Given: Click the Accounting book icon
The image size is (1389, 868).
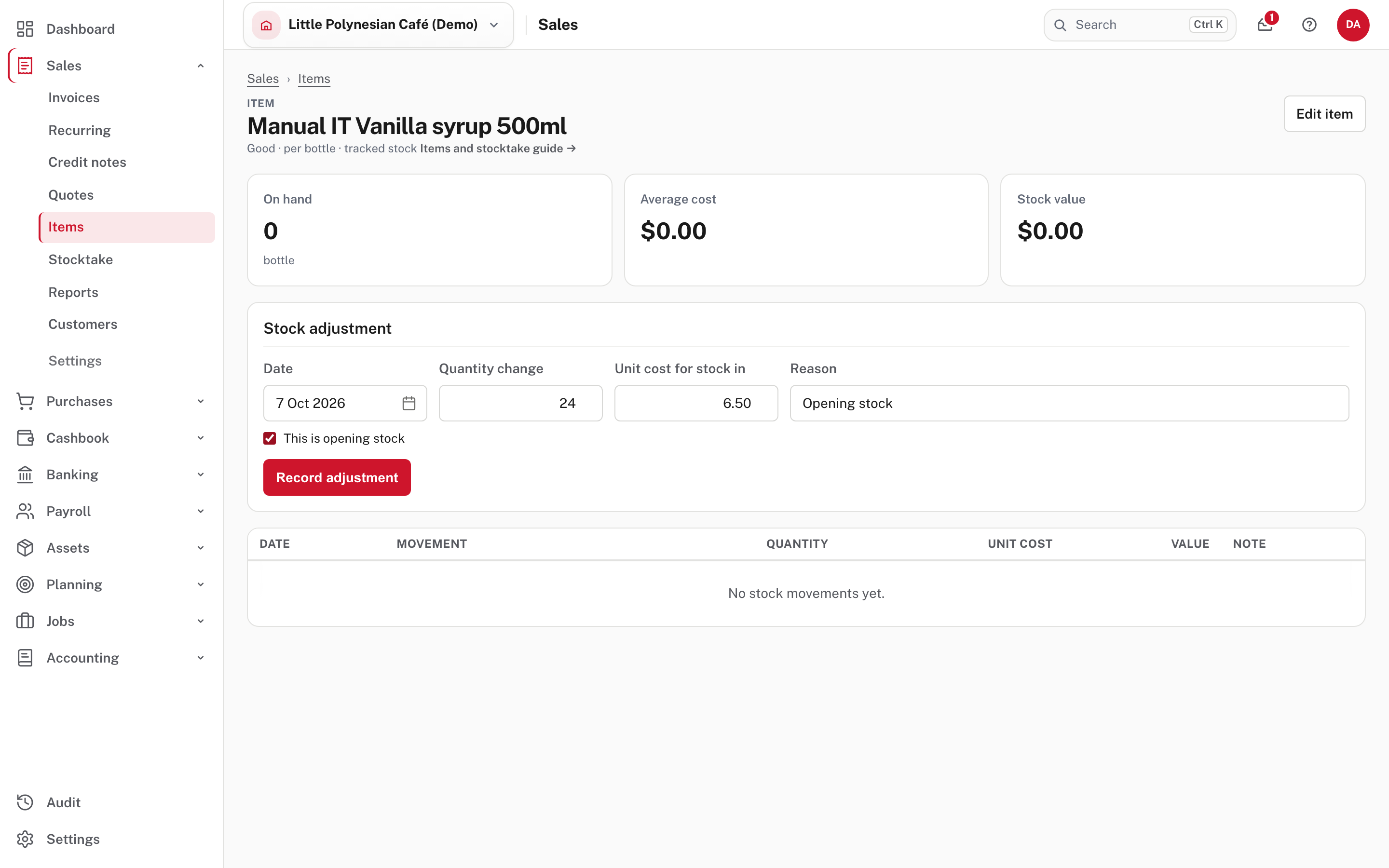Looking at the screenshot, I should pos(25,658).
